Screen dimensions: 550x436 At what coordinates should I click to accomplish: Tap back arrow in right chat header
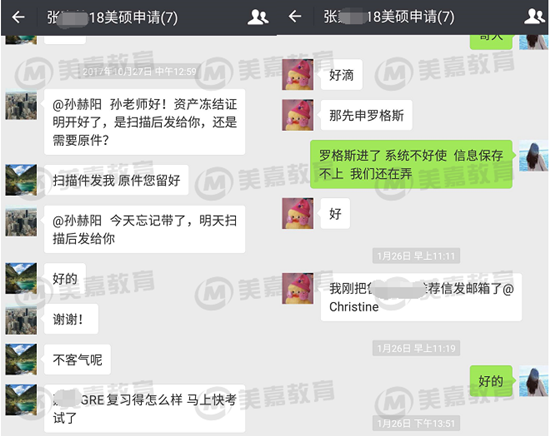point(295,16)
